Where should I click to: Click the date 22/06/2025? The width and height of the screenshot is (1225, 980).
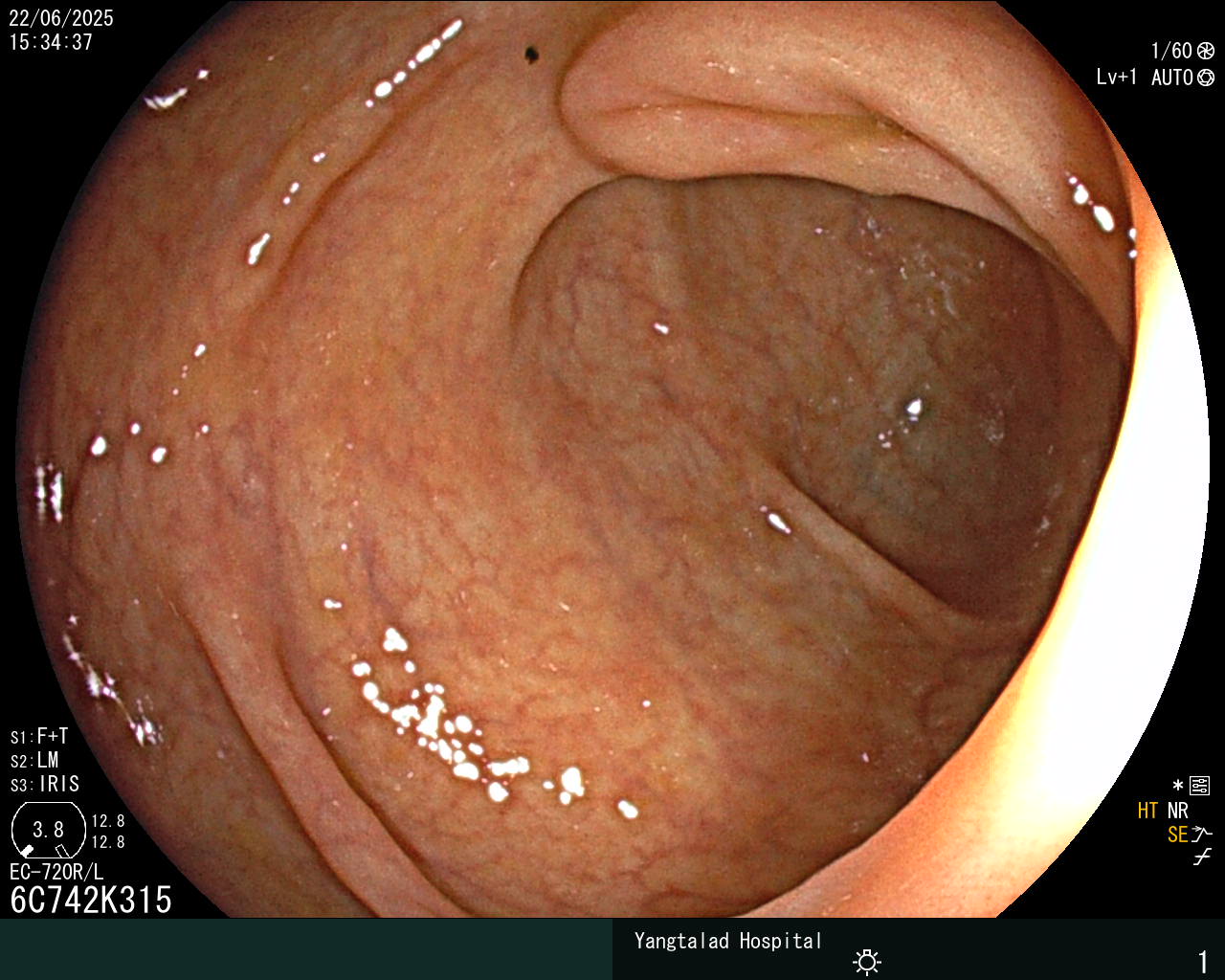[x=61, y=18]
